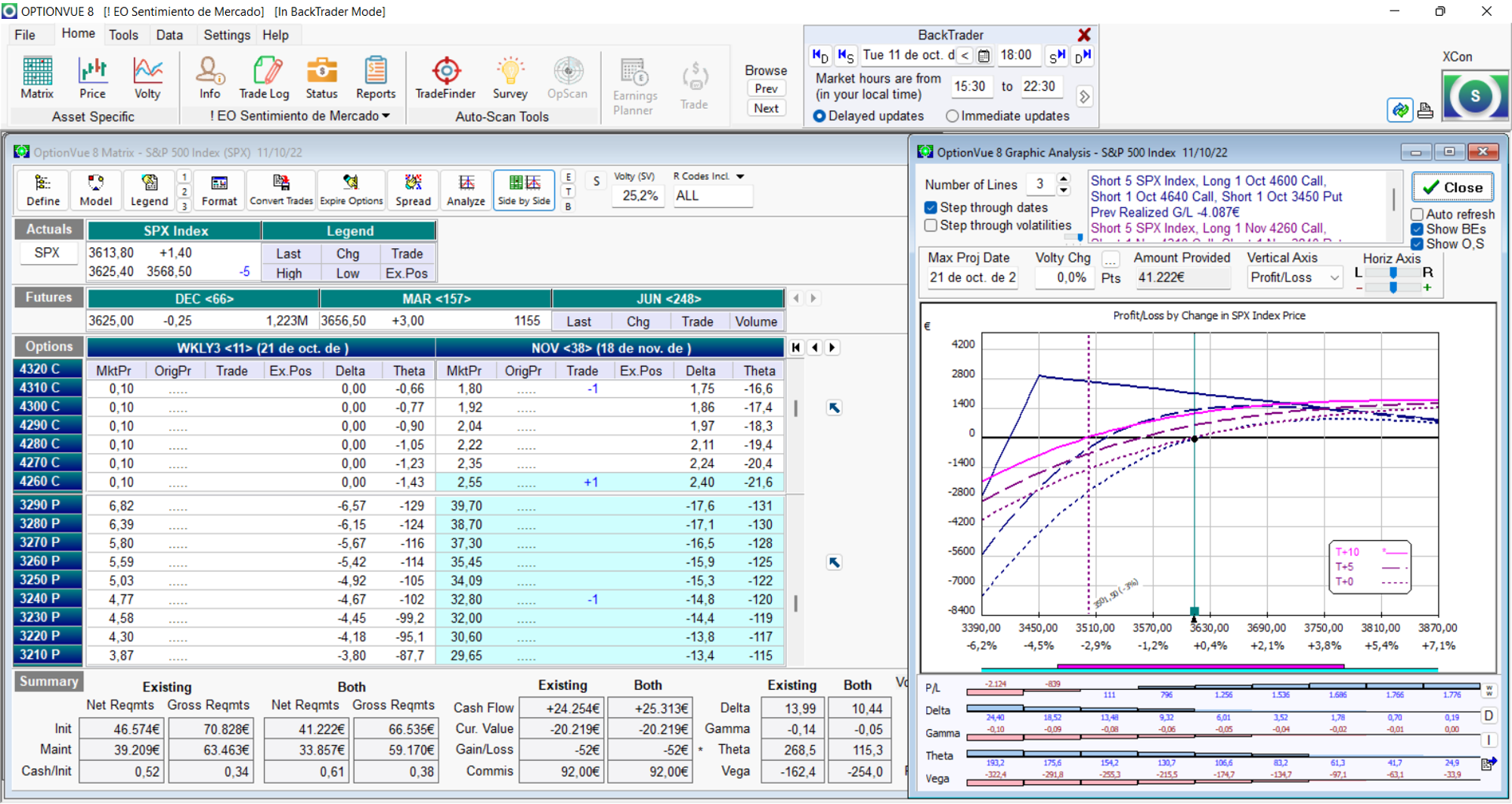
Task: Open the Help menu
Action: tap(275, 35)
